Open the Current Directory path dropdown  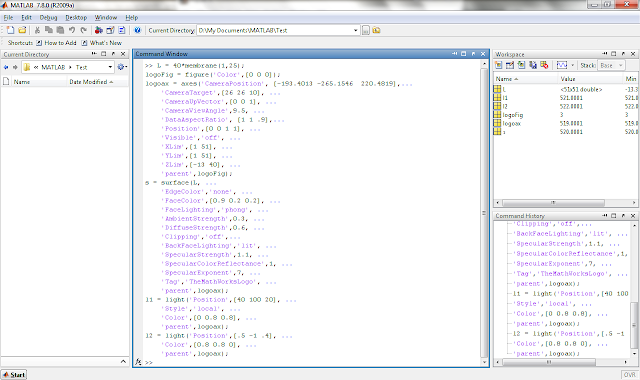(x=356, y=30)
